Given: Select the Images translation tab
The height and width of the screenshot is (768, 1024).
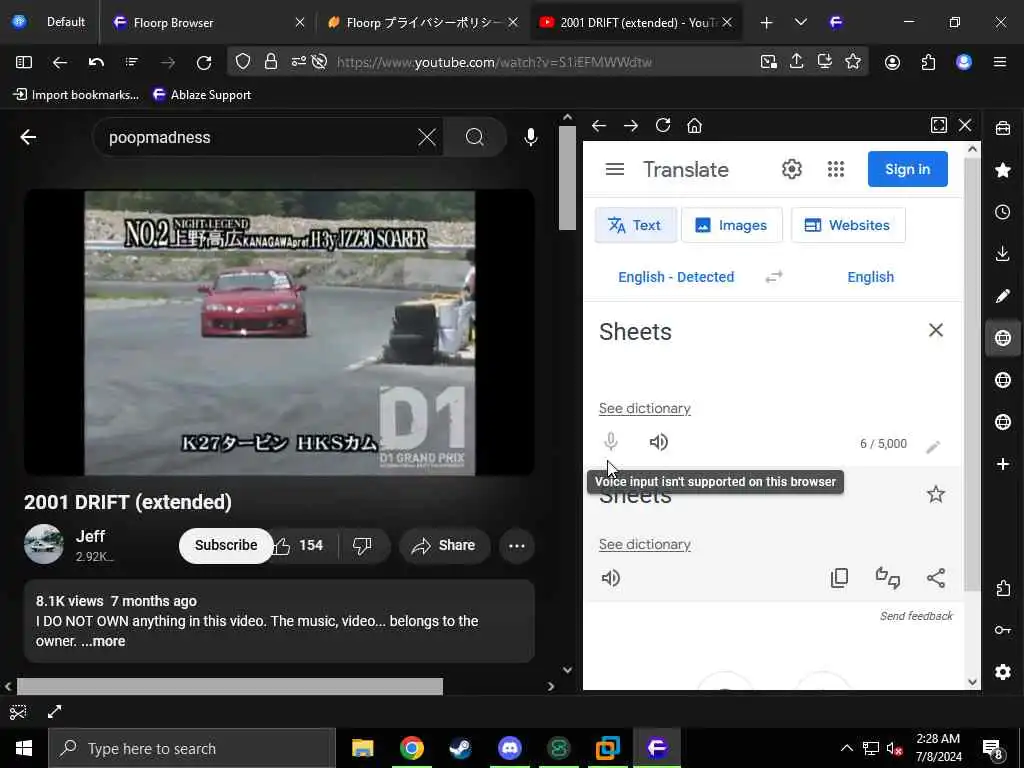Looking at the screenshot, I should coord(731,225).
